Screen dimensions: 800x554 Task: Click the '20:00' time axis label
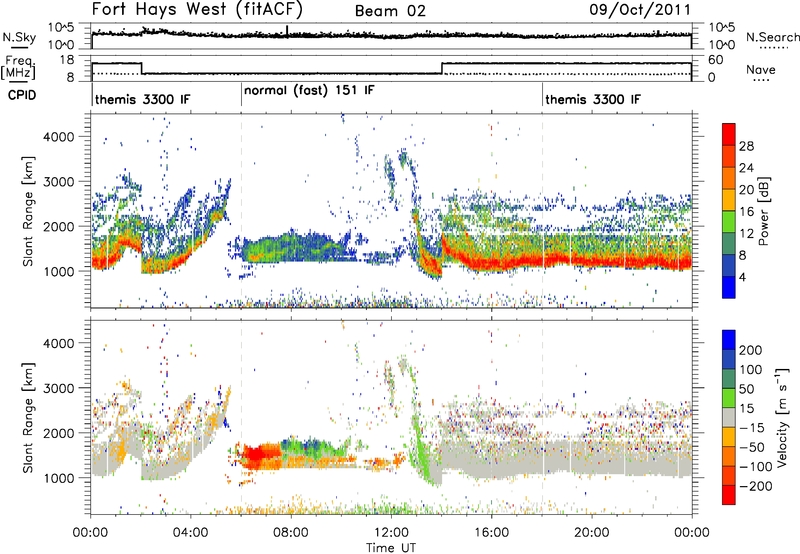coord(591,533)
